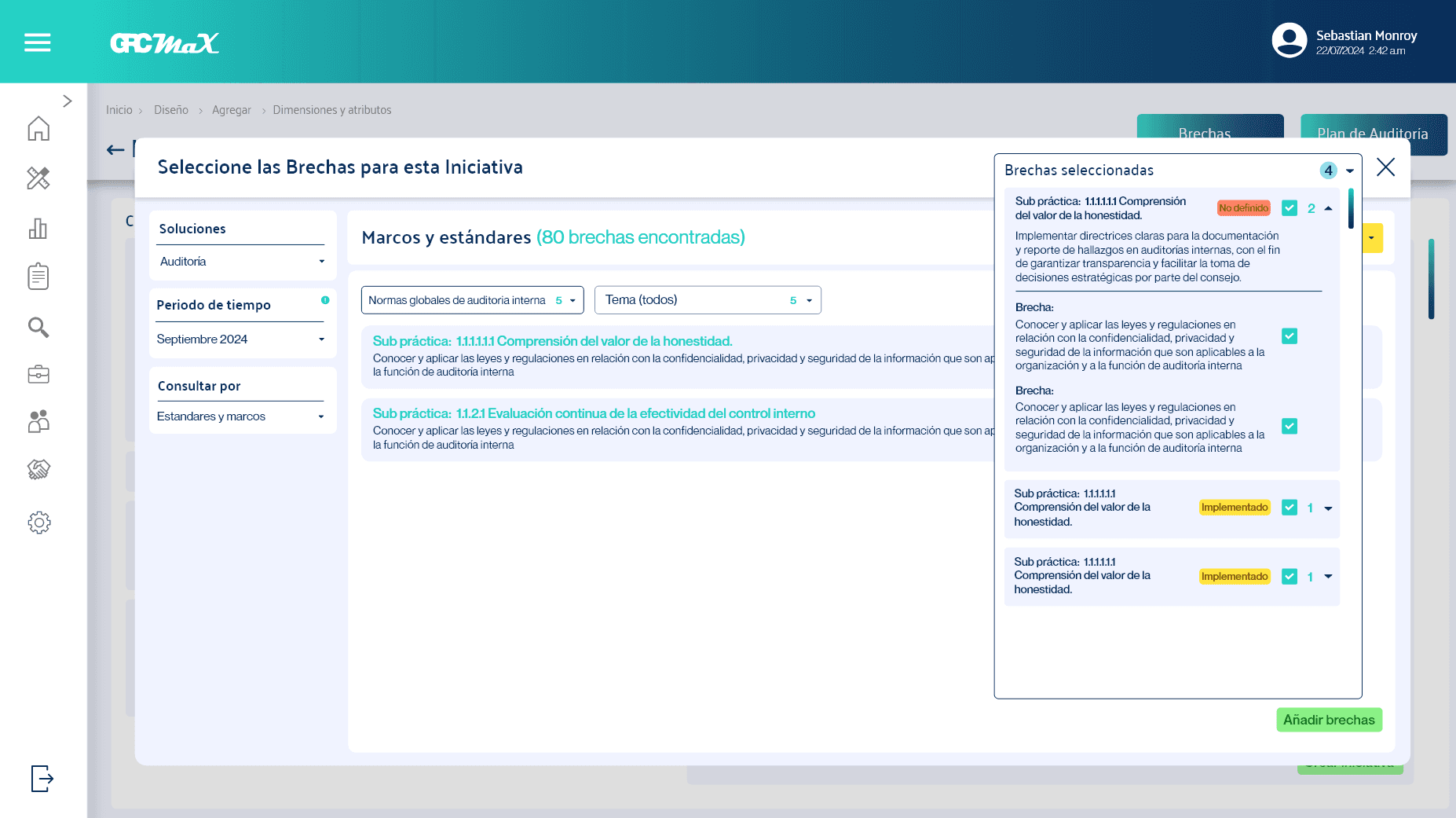Click the handshake partnerships icon
Viewport: 1456px width, 818px height.
[x=37, y=470]
